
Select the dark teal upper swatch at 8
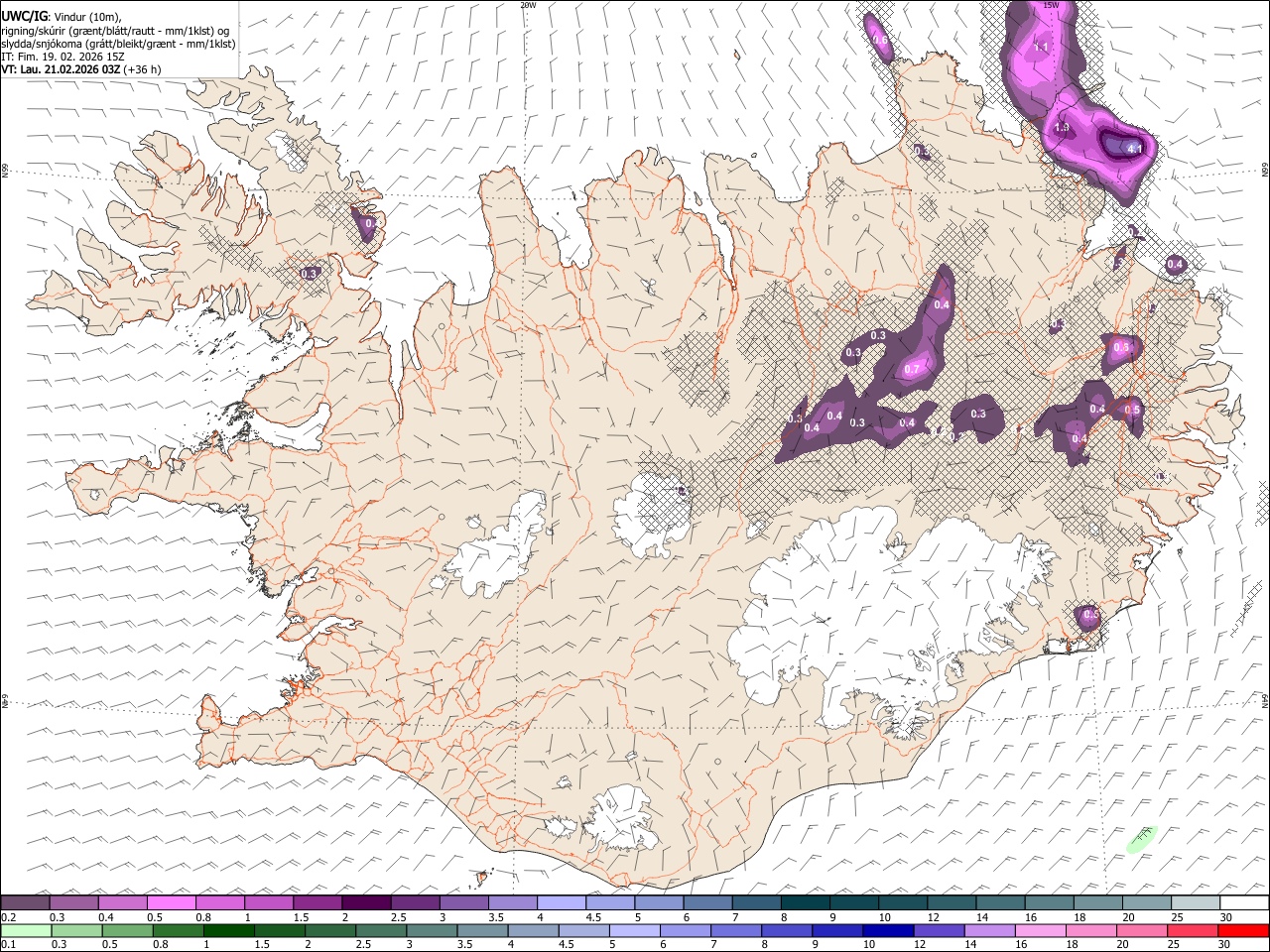point(805,903)
